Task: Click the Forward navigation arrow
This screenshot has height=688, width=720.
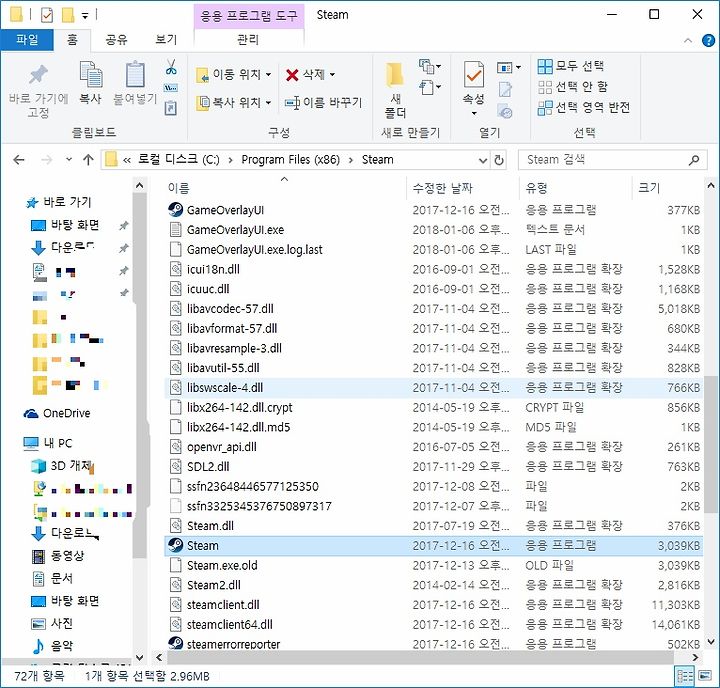Action: [x=47, y=160]
